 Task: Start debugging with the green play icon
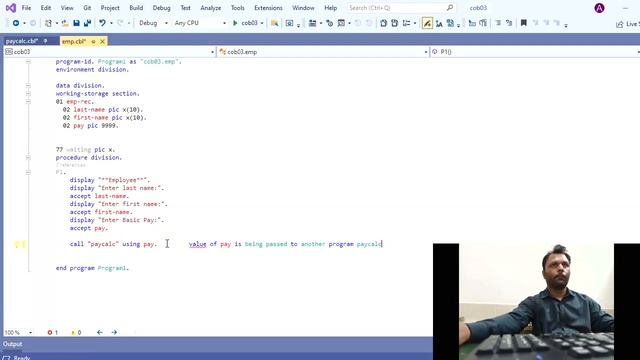point(235,23)
